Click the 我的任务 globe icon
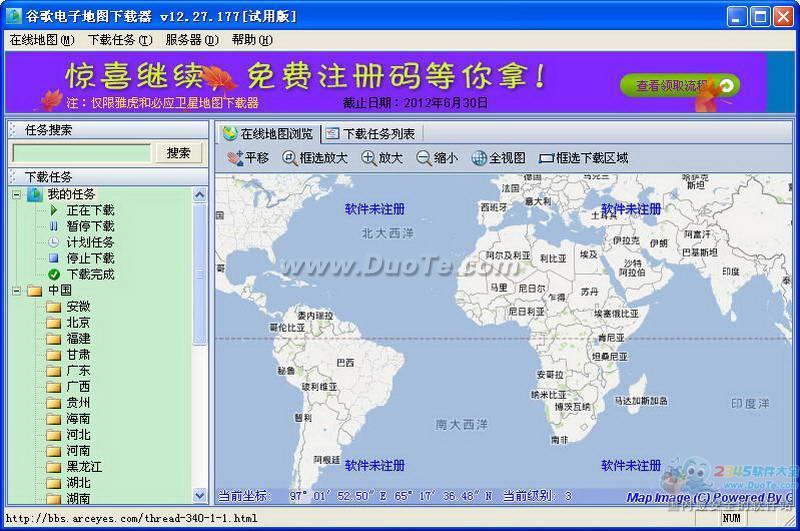Viewport: 800px width, 531px height. [35, 194]
